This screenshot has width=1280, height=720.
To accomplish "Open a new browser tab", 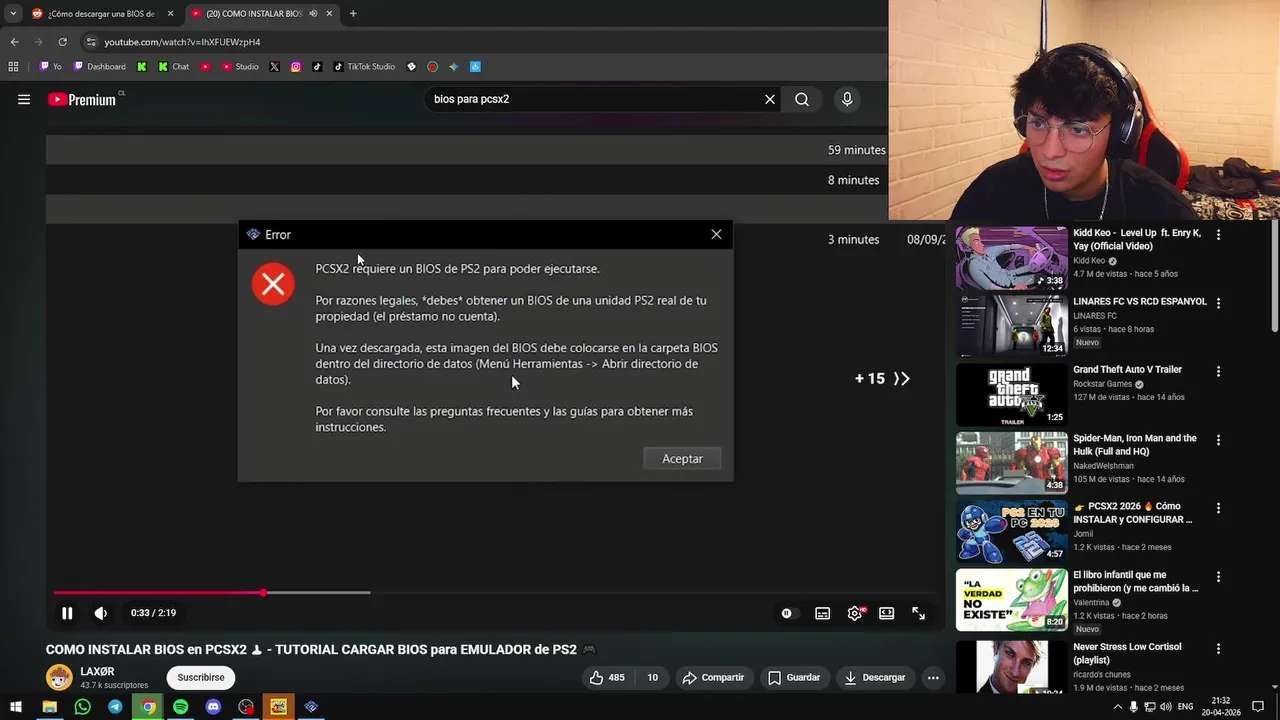I will click(353, 14).
